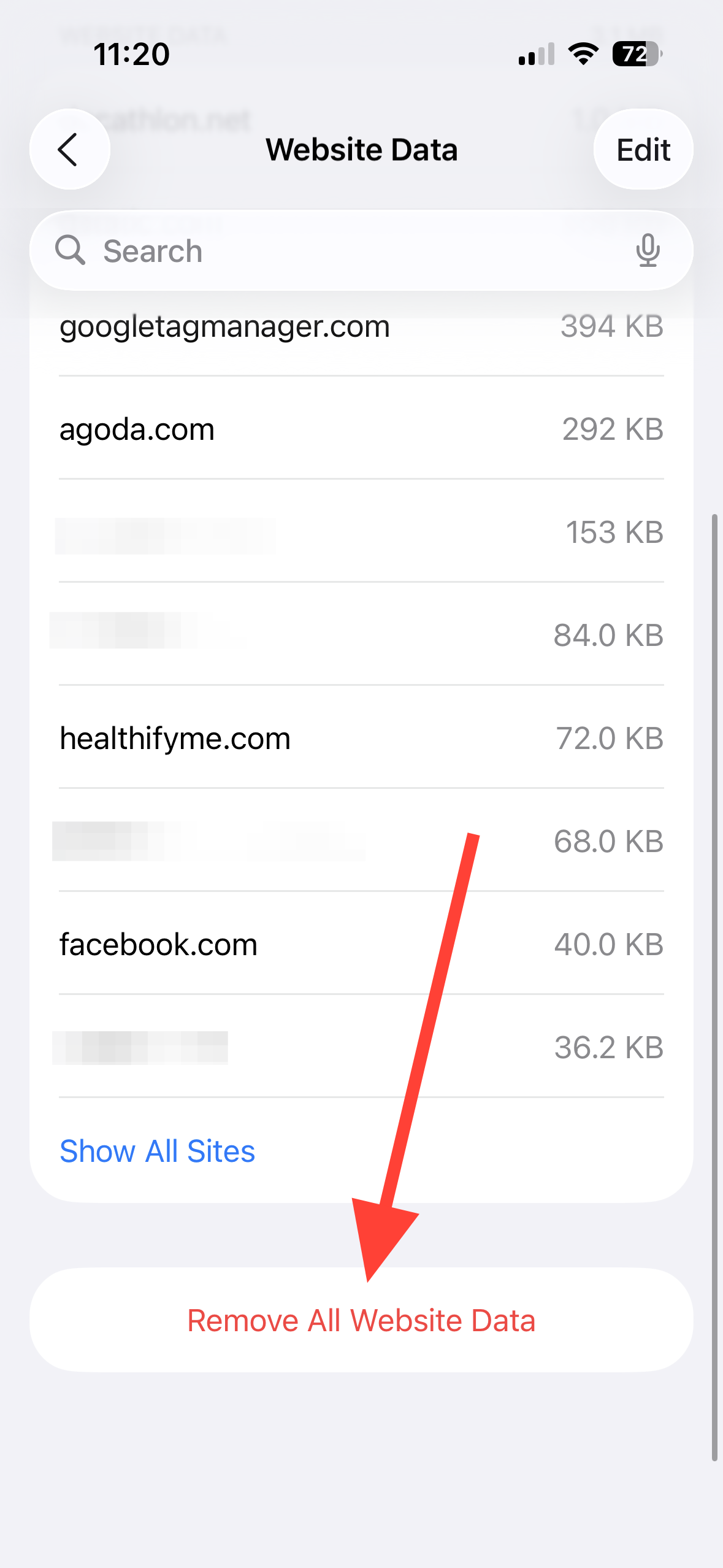
Task: Select the facebook.com row
Action: click(x=361, y=943)
